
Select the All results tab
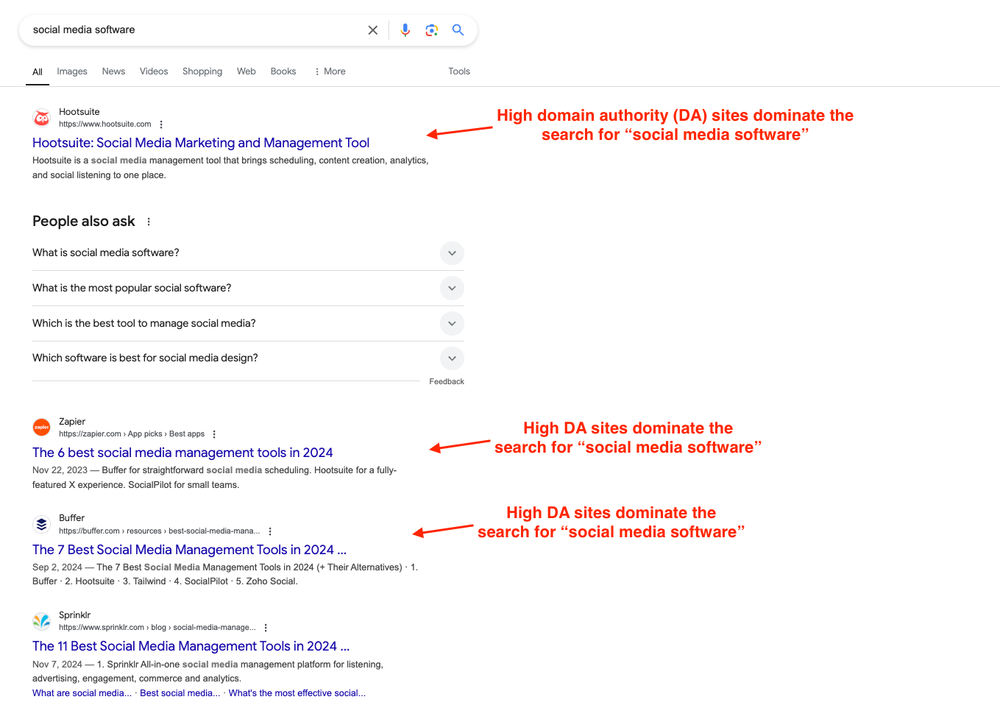click(38, 72)
